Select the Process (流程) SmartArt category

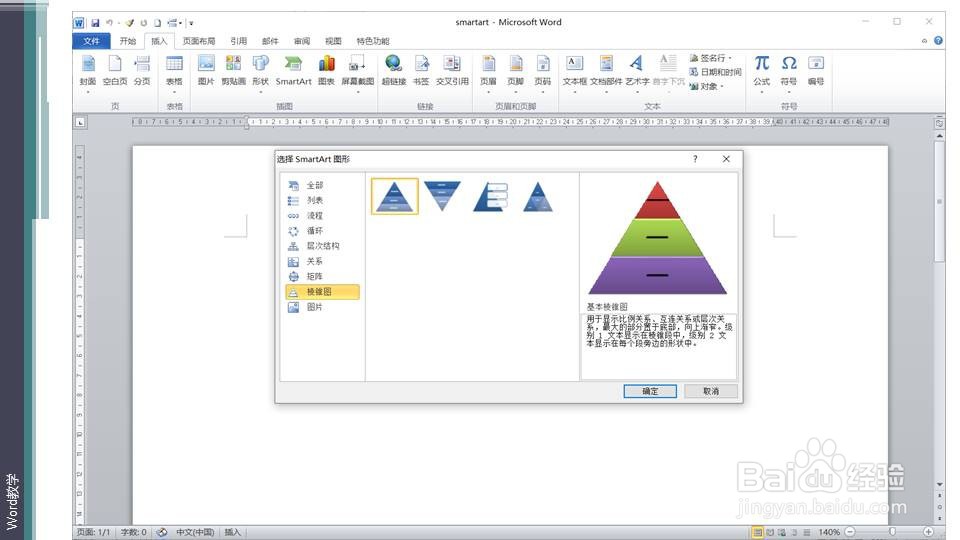pos(322,216)
